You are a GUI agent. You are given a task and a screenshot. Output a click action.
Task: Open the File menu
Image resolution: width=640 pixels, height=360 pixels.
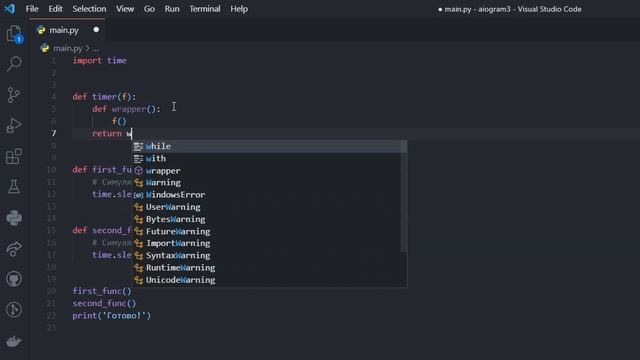[32, 9]
